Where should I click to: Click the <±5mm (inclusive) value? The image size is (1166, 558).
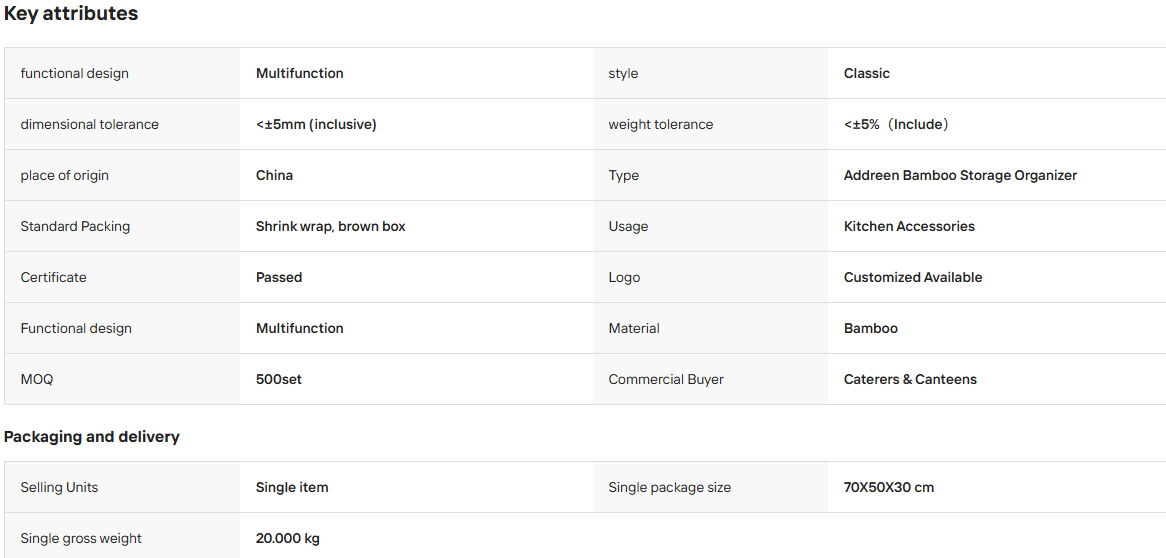click(x=316, y=124)
